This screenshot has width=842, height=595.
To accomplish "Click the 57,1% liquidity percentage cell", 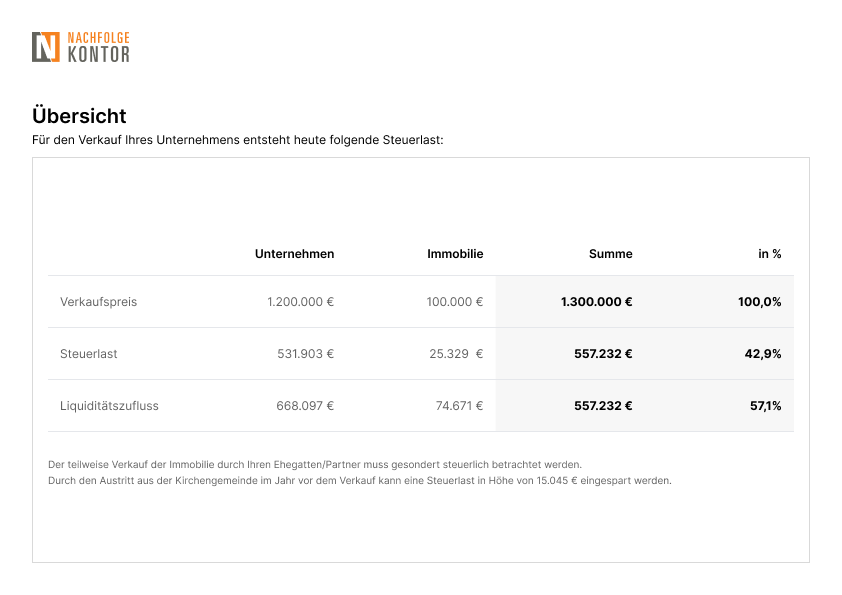I will tap(765, 406).
